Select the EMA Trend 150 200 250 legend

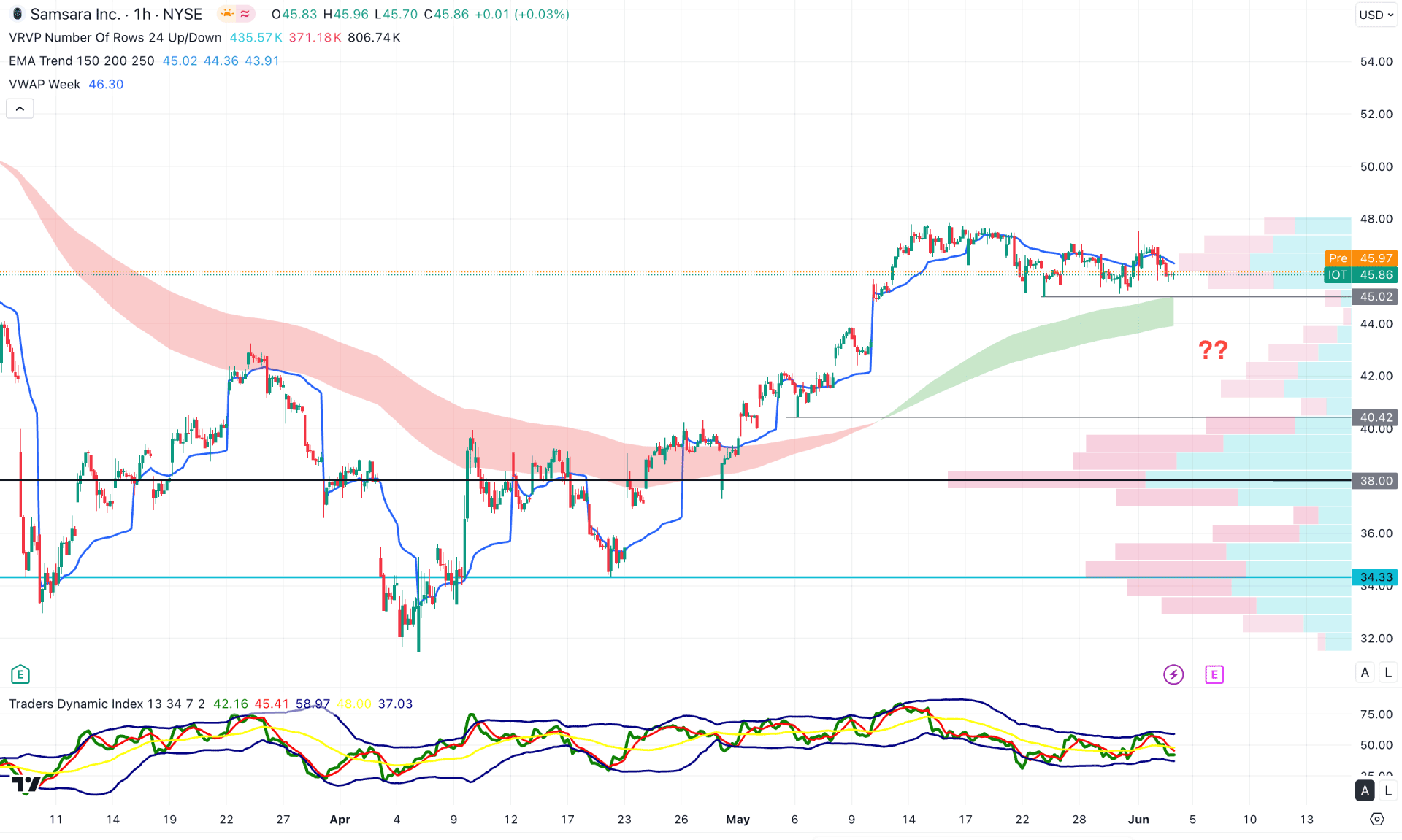click(81, 61)
